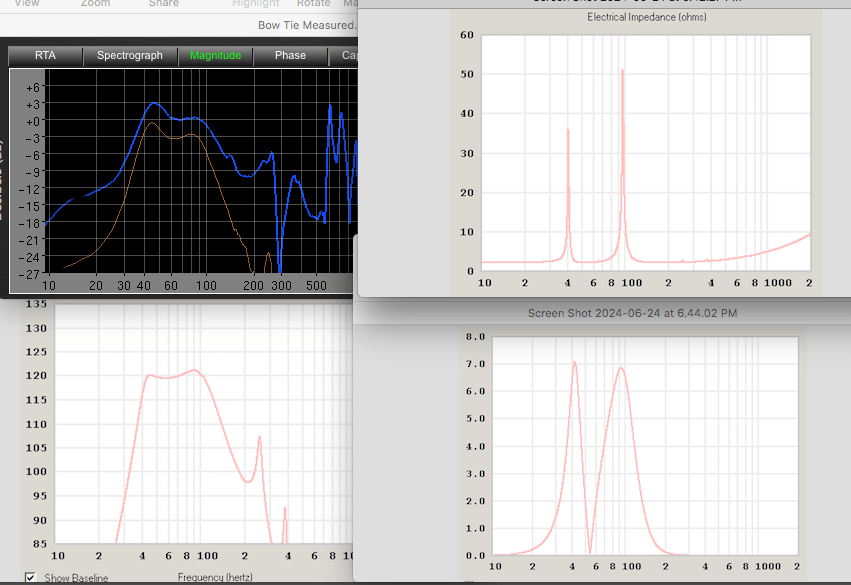851x585 pixels.
Task: Click the greyed Highlight toolbar item
Action: coord(256,3)
